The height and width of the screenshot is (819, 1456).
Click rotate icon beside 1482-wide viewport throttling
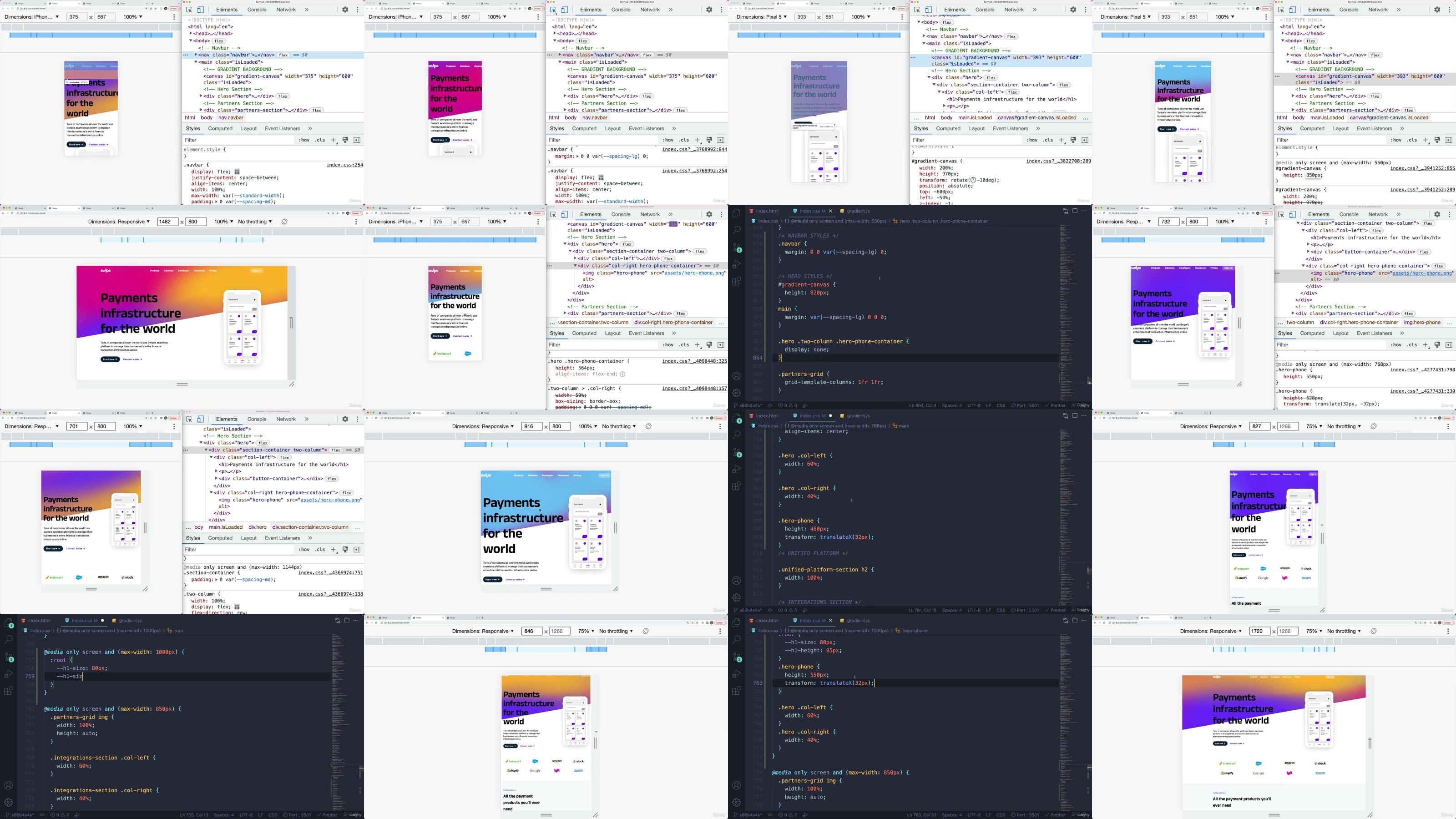click(285, 222)
